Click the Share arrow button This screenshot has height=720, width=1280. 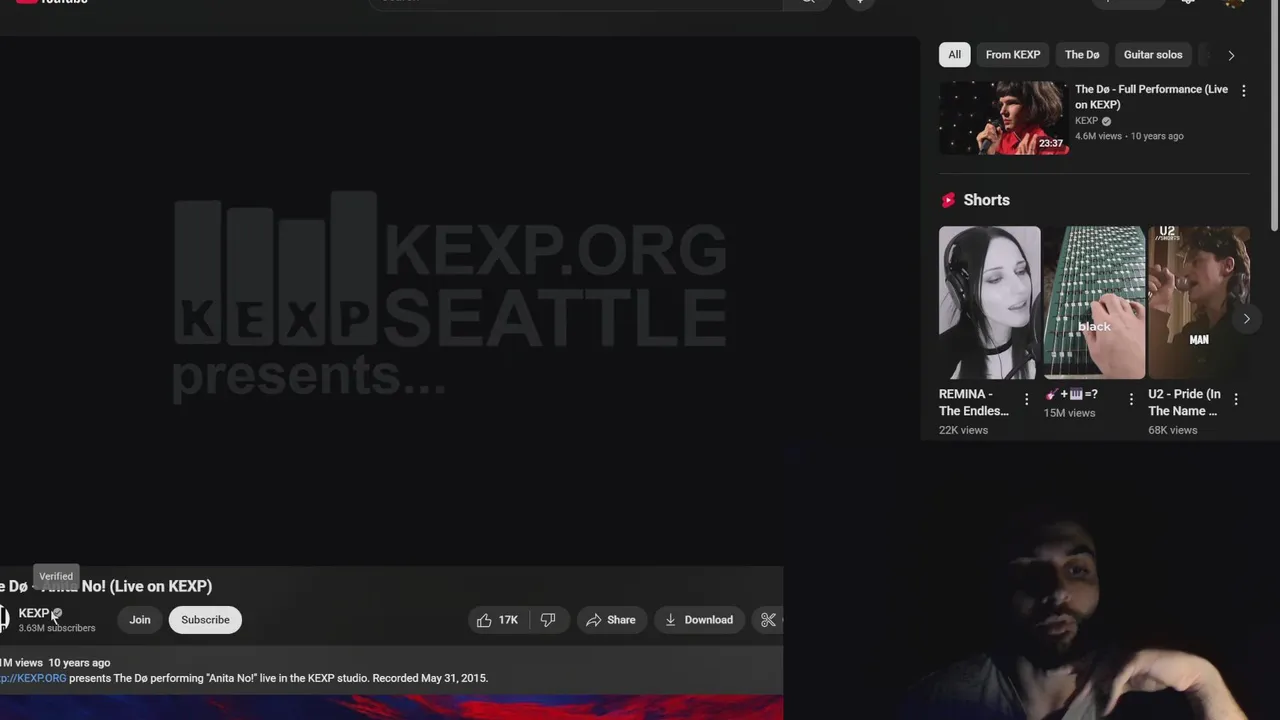coord(611,620)
